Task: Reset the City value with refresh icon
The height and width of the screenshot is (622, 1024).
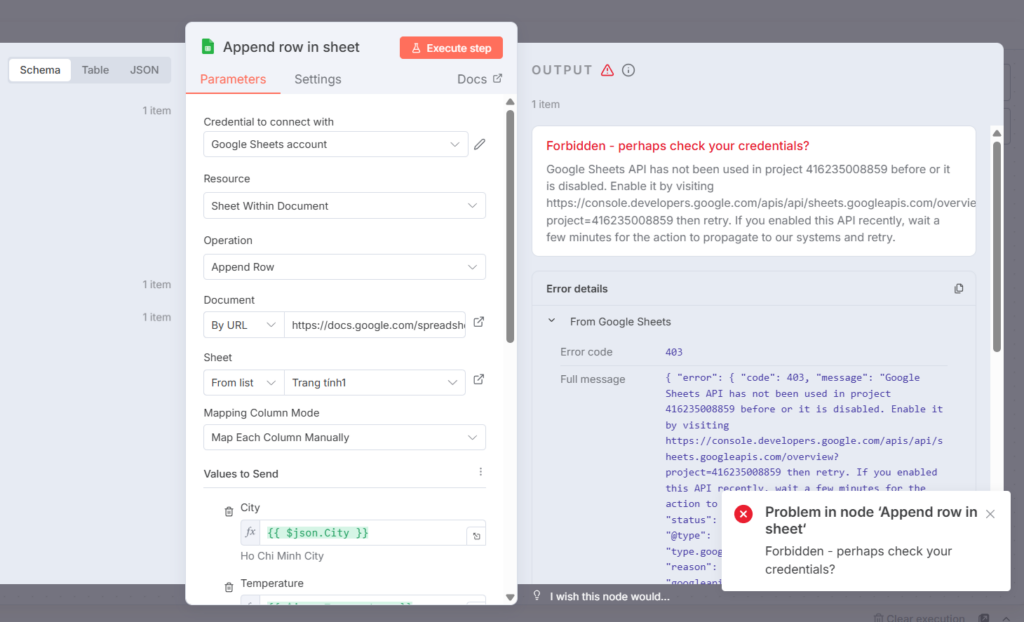Action: pos(476,536)
